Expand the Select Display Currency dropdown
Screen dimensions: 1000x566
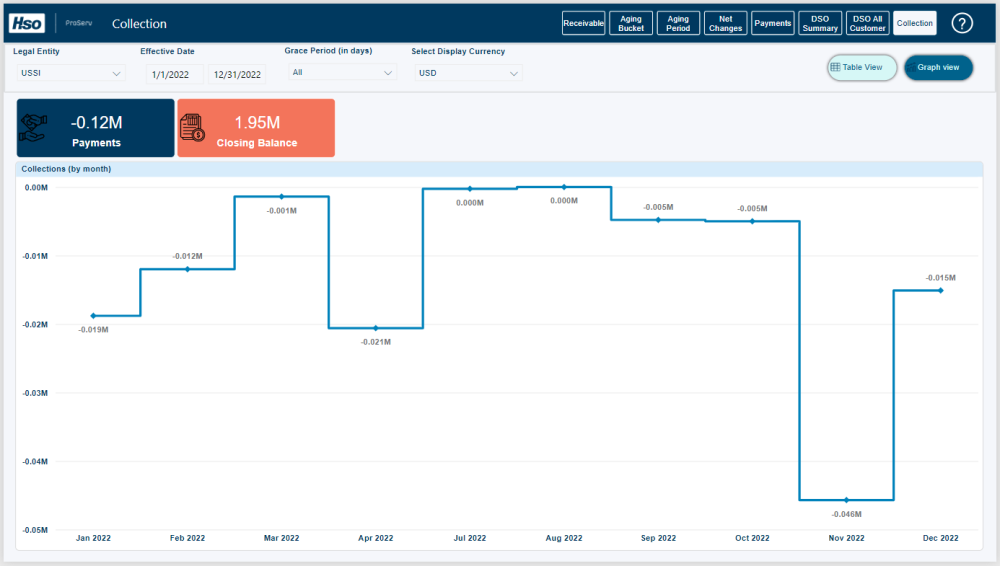tap(468, 73)
